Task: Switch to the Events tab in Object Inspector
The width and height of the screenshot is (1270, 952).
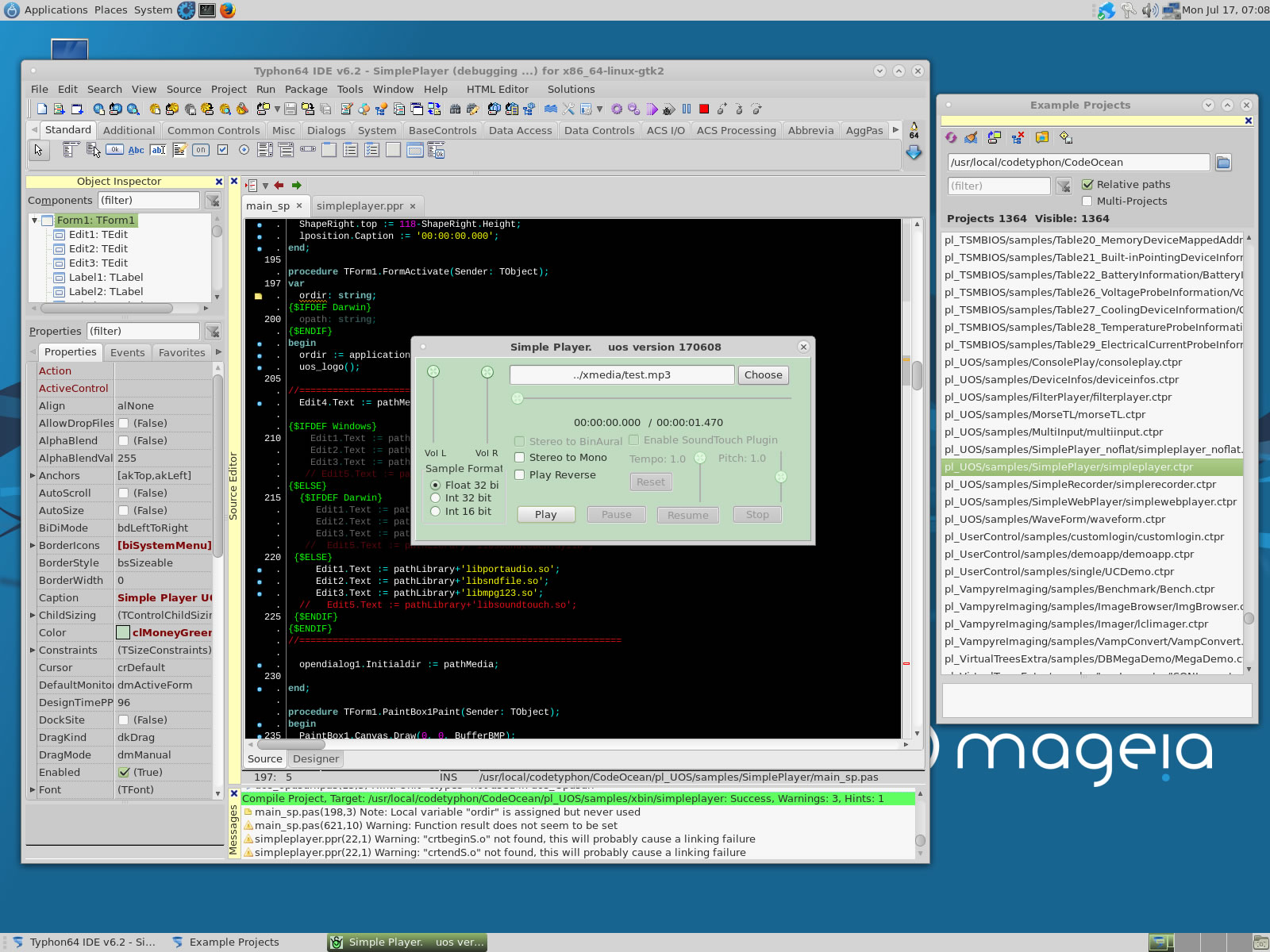Action: click(128, 353)
